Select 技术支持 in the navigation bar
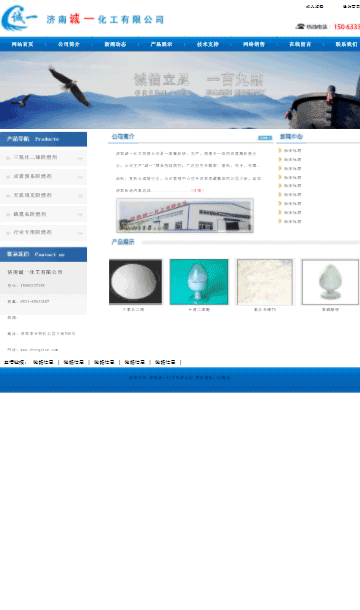The width and height of the screenshot is (360, 610). [x=207, y=44]
